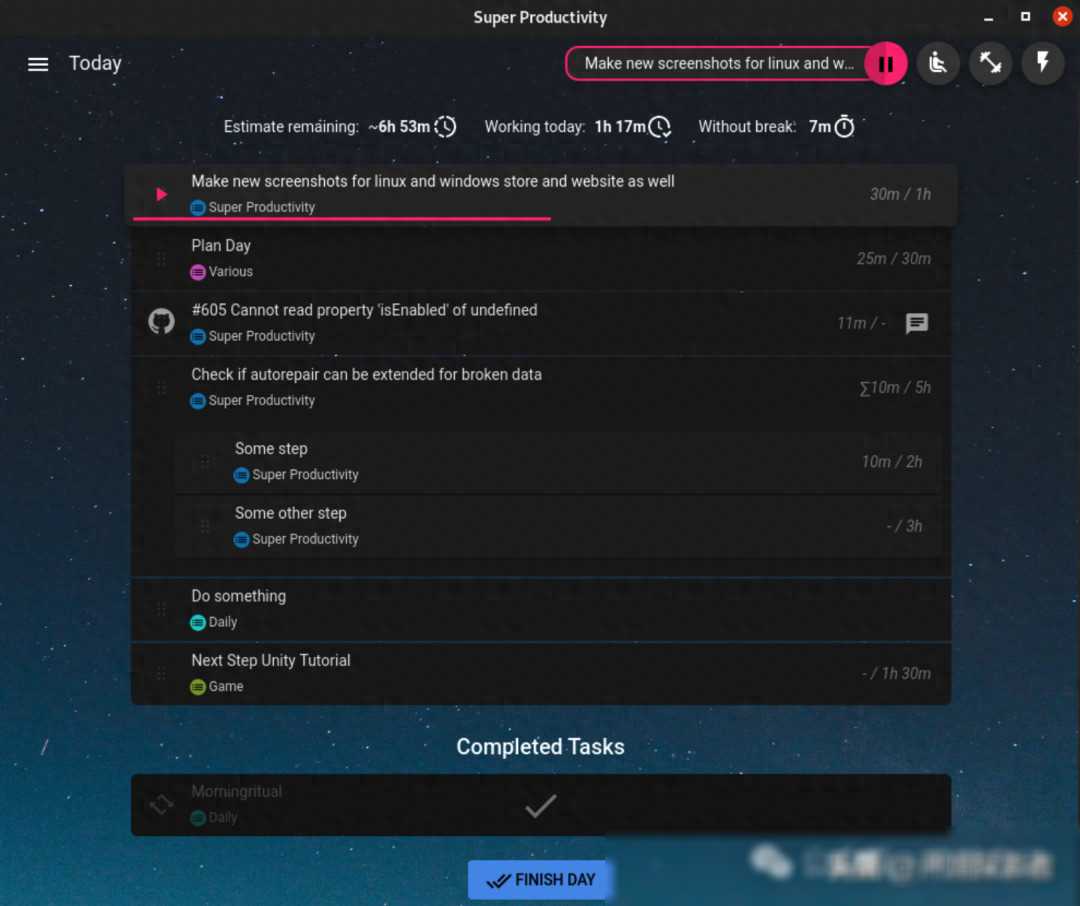Click drag handle of Next Step Unity Tutorial
Viewport: 1080px width, 906px height.
coord(160,674)
